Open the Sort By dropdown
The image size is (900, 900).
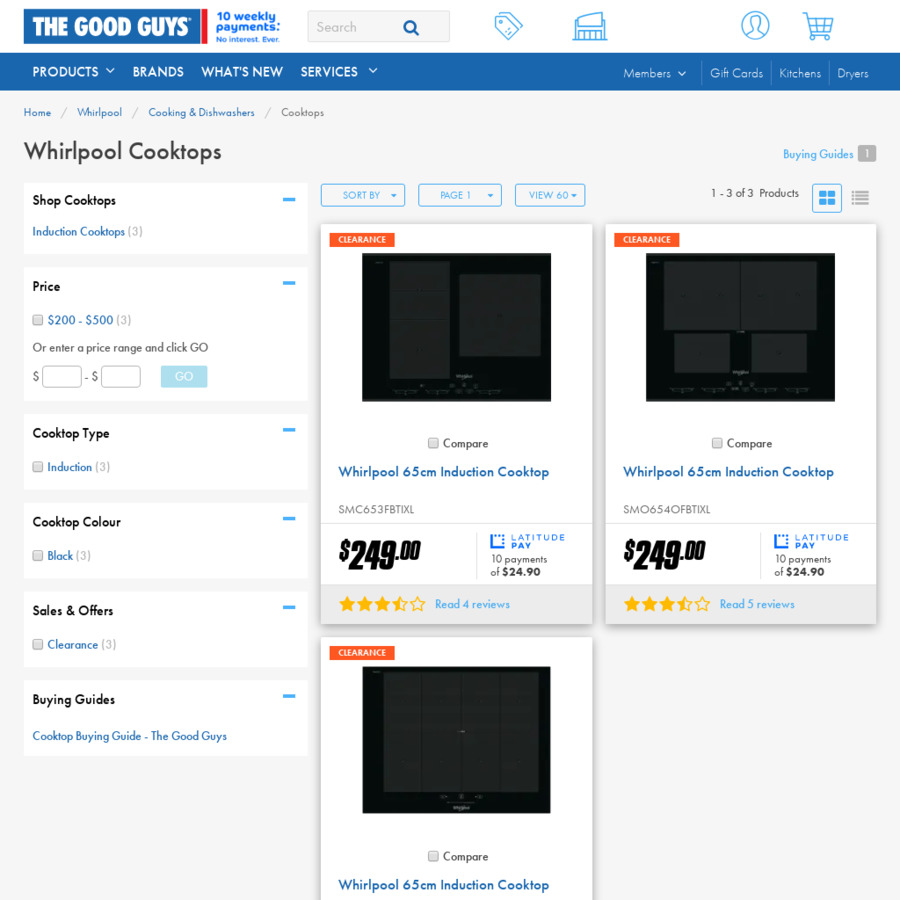(x=363, y=195)
